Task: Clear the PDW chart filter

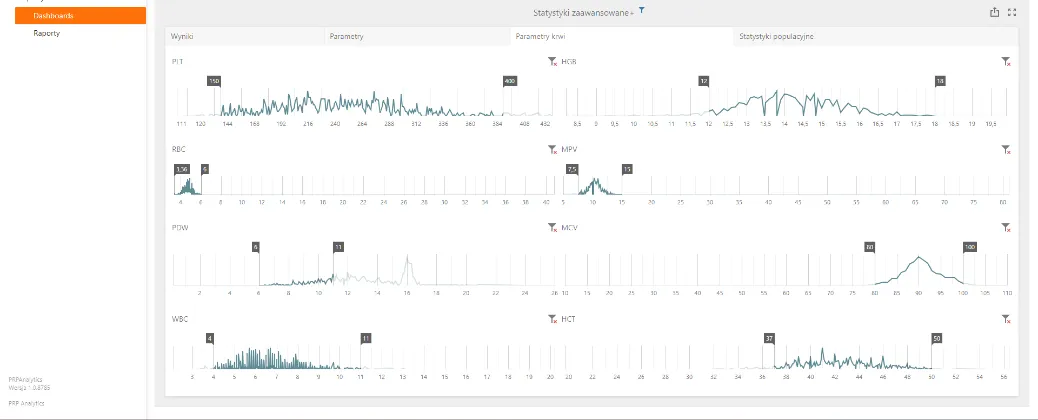Action: coord(552,227)
